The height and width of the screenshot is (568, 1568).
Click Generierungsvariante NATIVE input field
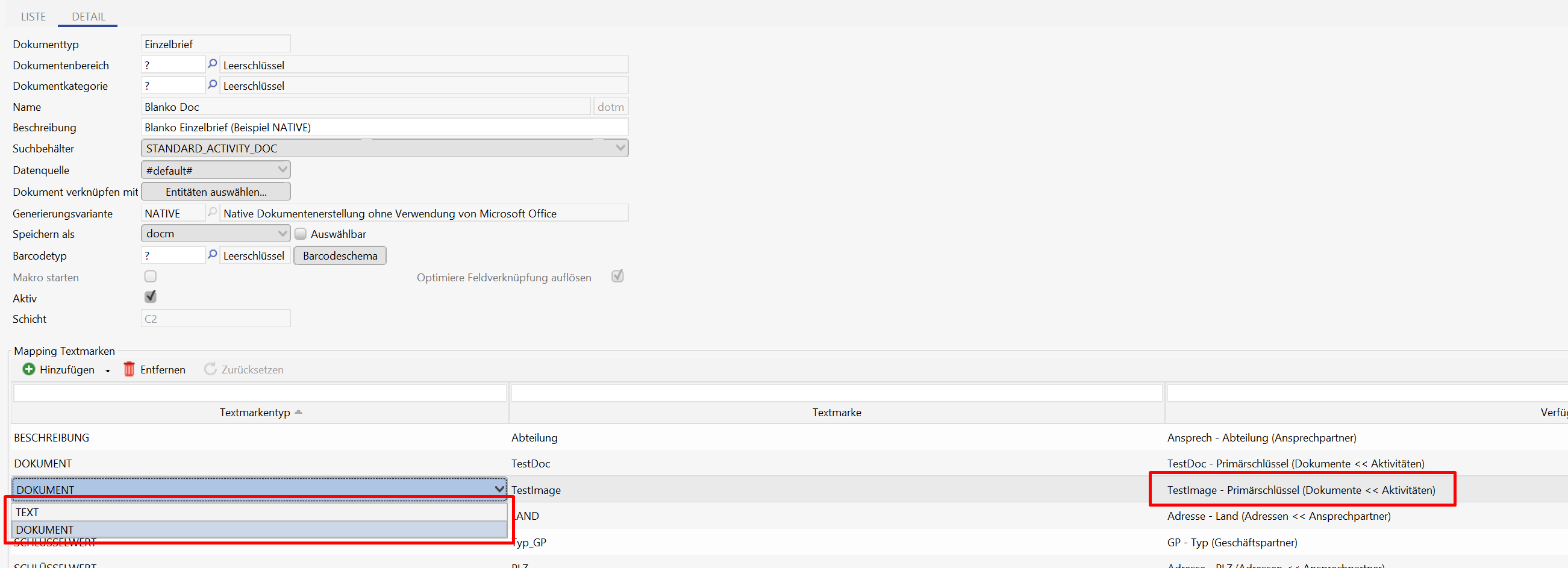pyautogui.click(x=173, y=213)
